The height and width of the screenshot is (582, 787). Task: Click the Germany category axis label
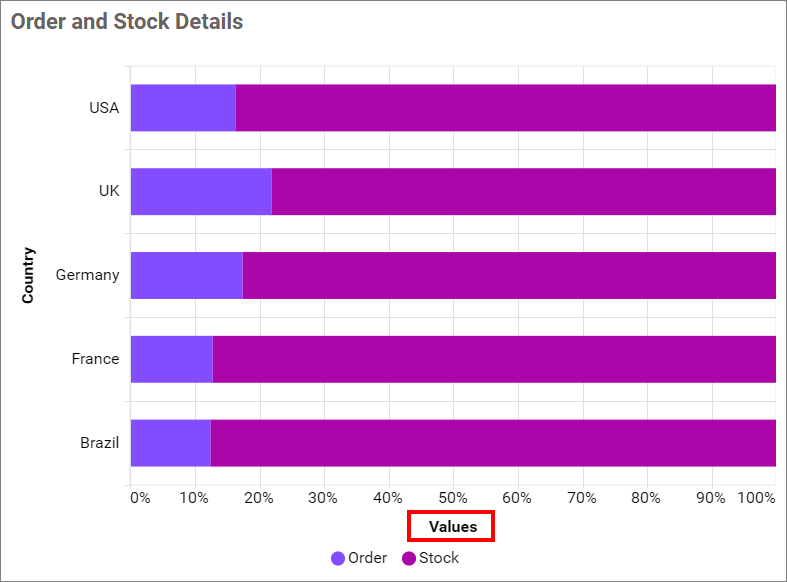point(88,275)
